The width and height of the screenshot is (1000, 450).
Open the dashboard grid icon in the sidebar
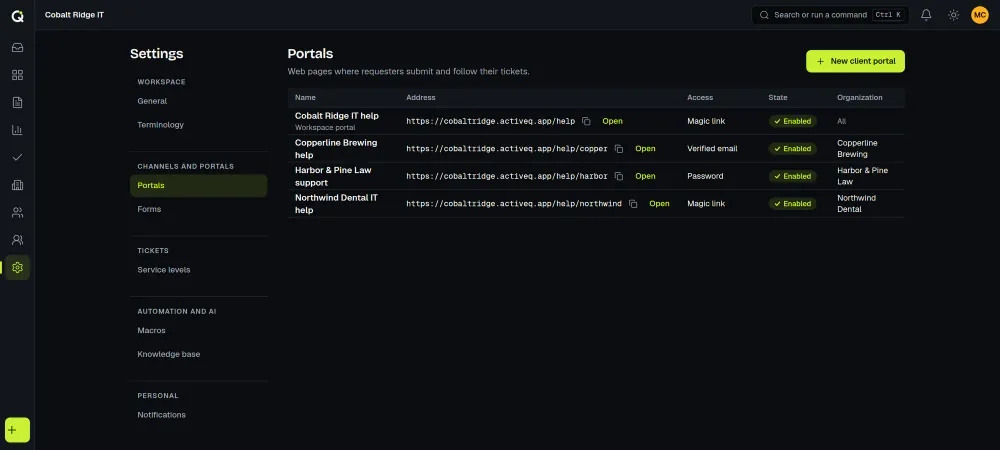17,75
